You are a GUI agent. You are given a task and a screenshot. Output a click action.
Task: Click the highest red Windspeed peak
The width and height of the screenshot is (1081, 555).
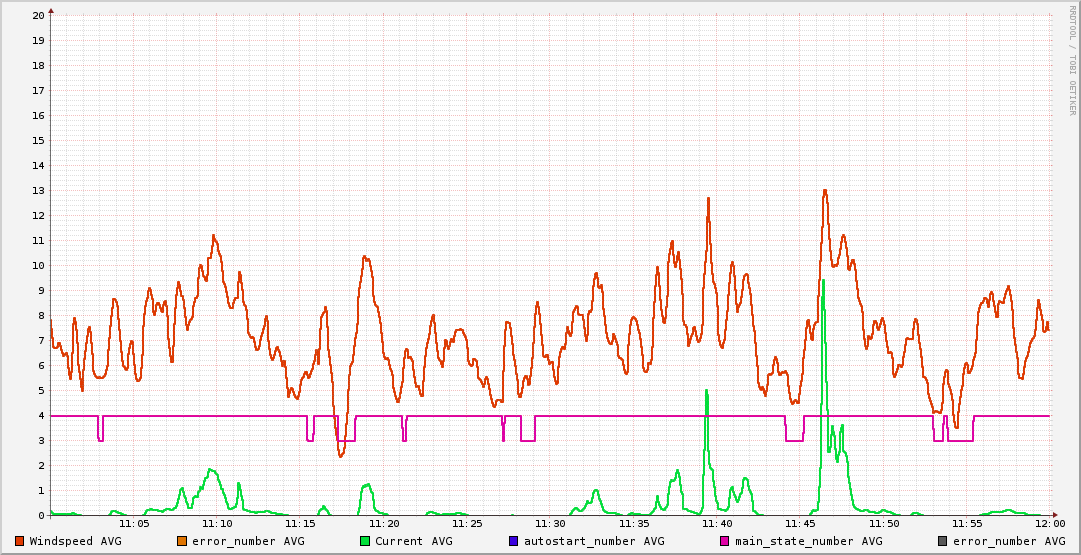[825, 190]
